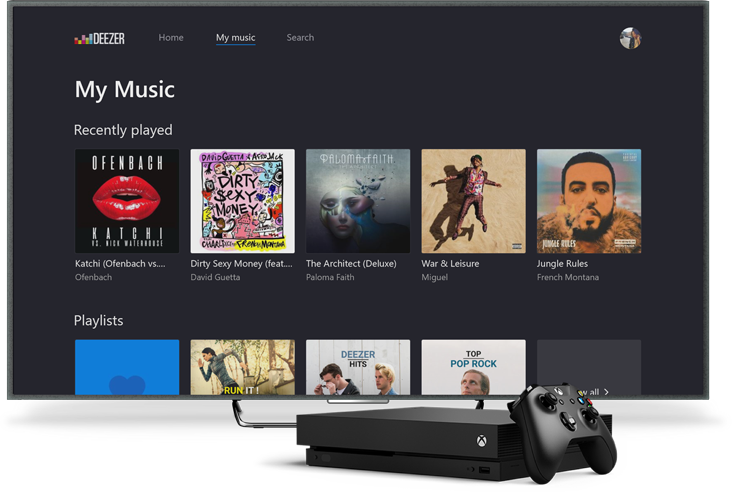The width and height of the screenshot is (732, 494).
Task: Open artist link French Montana
Action: pyautogui.click(x=568, y=277)
